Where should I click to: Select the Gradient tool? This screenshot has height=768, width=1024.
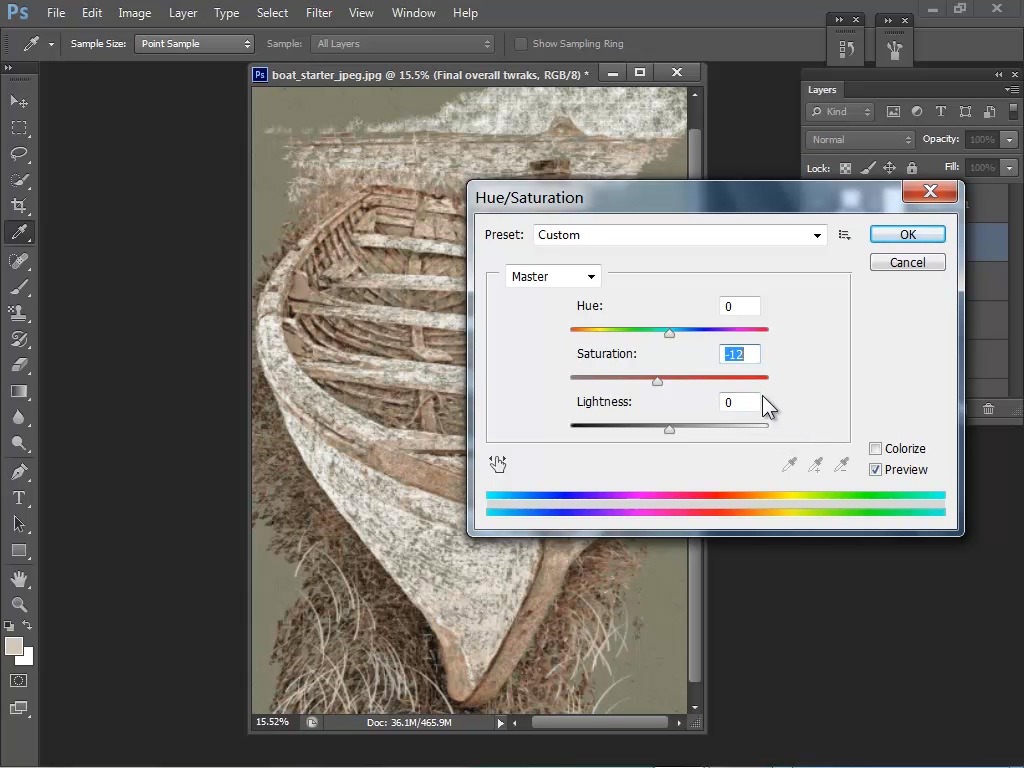19,392
